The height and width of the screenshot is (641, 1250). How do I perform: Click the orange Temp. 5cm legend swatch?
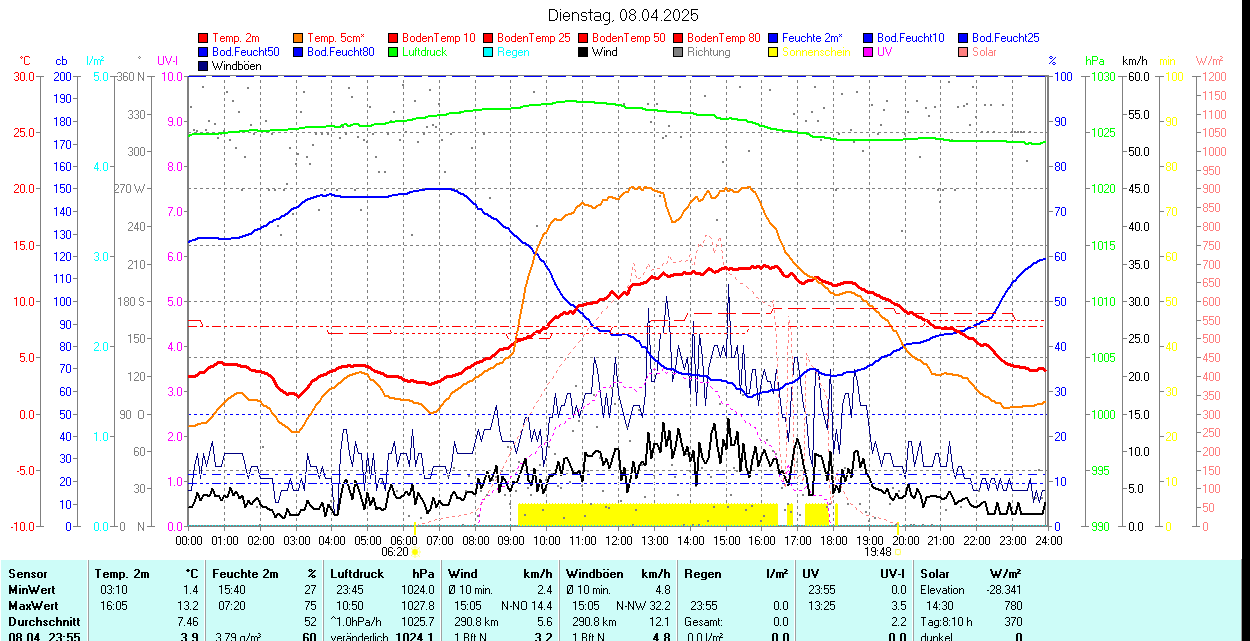299,38
